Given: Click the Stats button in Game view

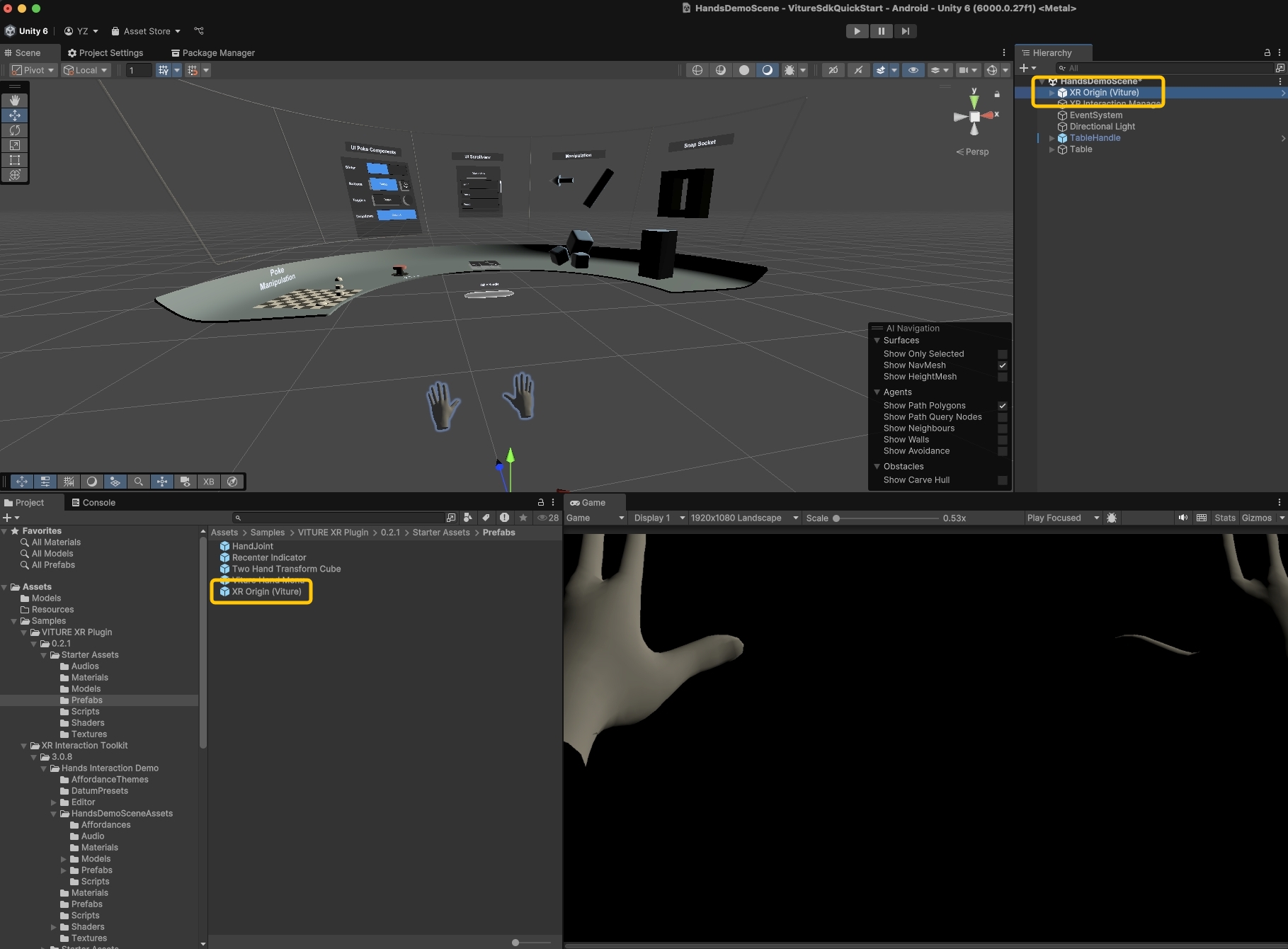Looking at the screenshot, I should pyautogui.click(x=1224, y=518).
